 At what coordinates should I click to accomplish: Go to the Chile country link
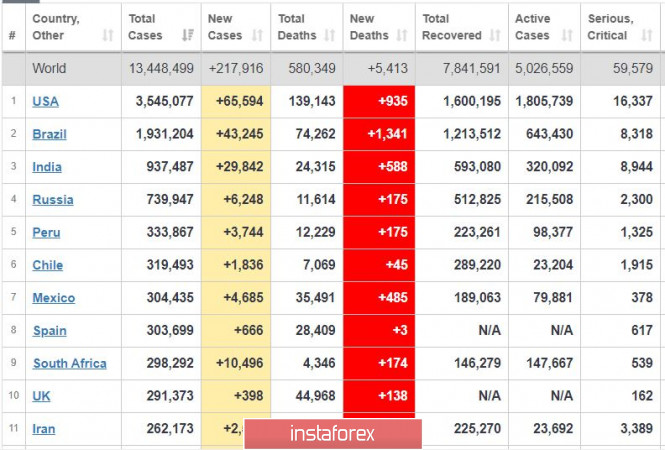[47, 265]
